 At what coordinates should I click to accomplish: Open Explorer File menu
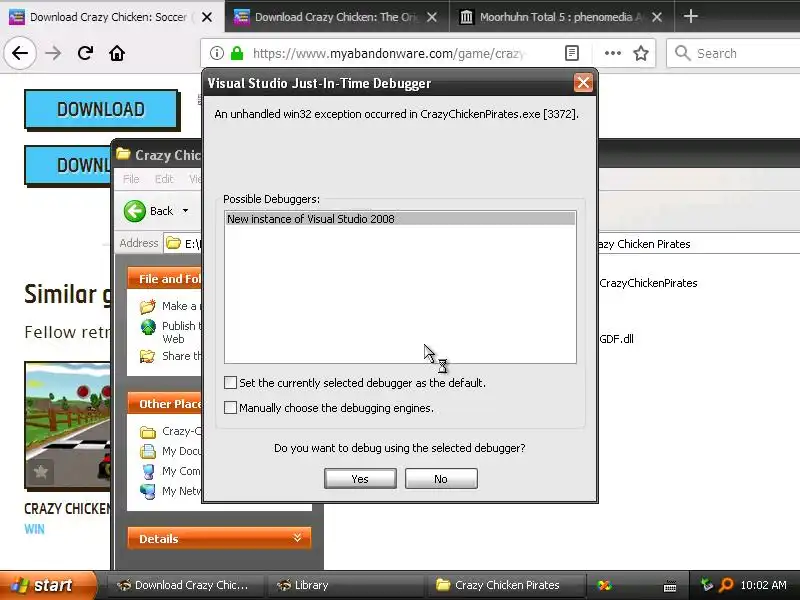(131, 179)
